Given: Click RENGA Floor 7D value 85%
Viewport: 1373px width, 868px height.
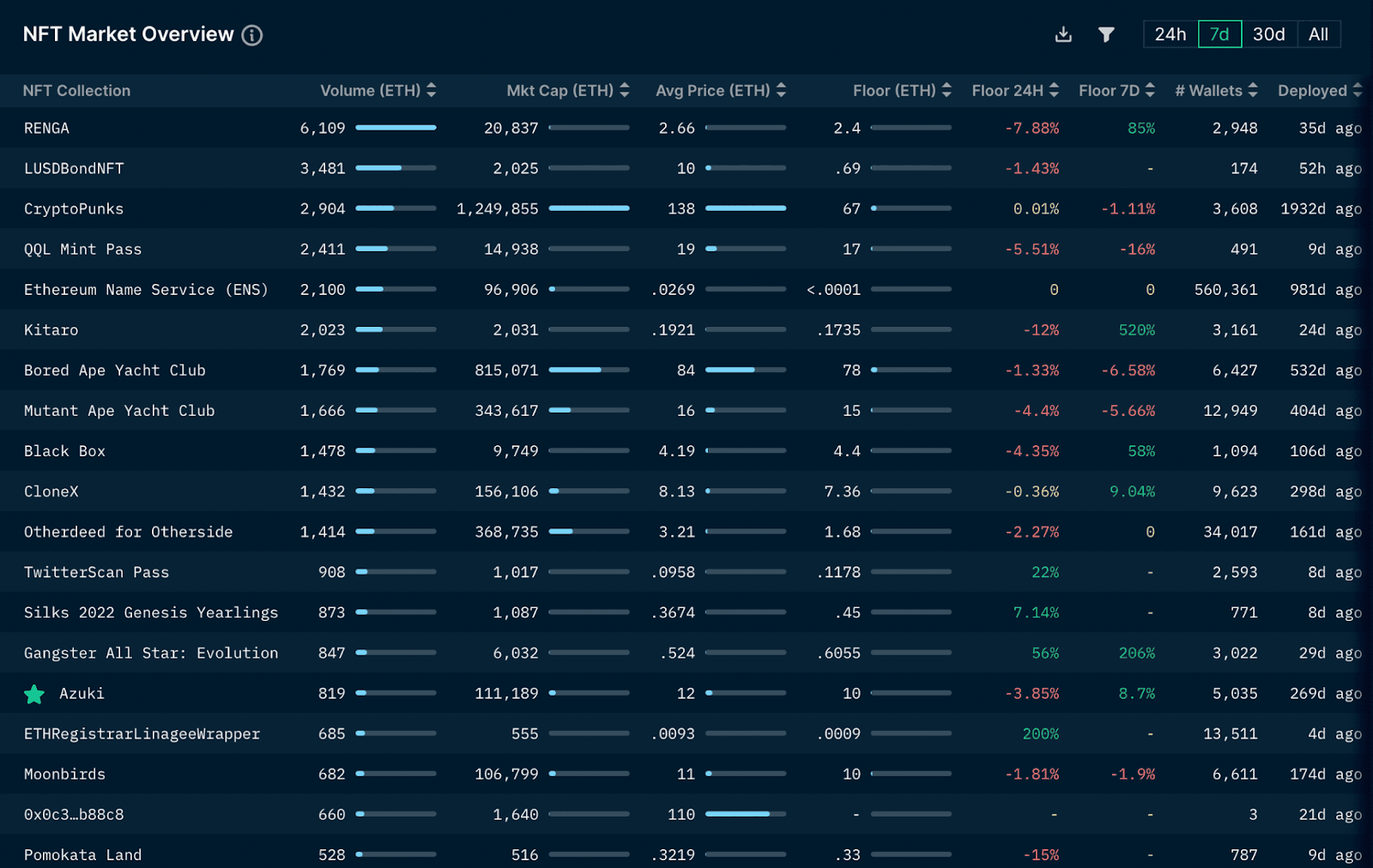Looking at the screenshot, I should click(x=1141, y=128).
